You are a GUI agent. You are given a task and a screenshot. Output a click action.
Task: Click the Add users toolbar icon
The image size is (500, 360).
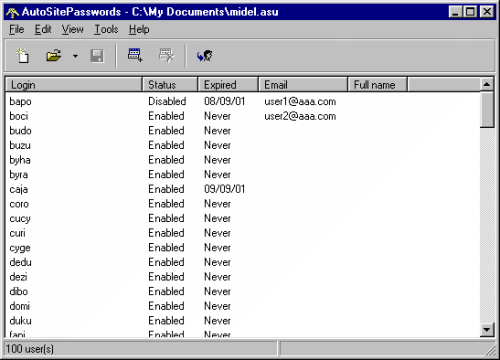click(135, 55)
